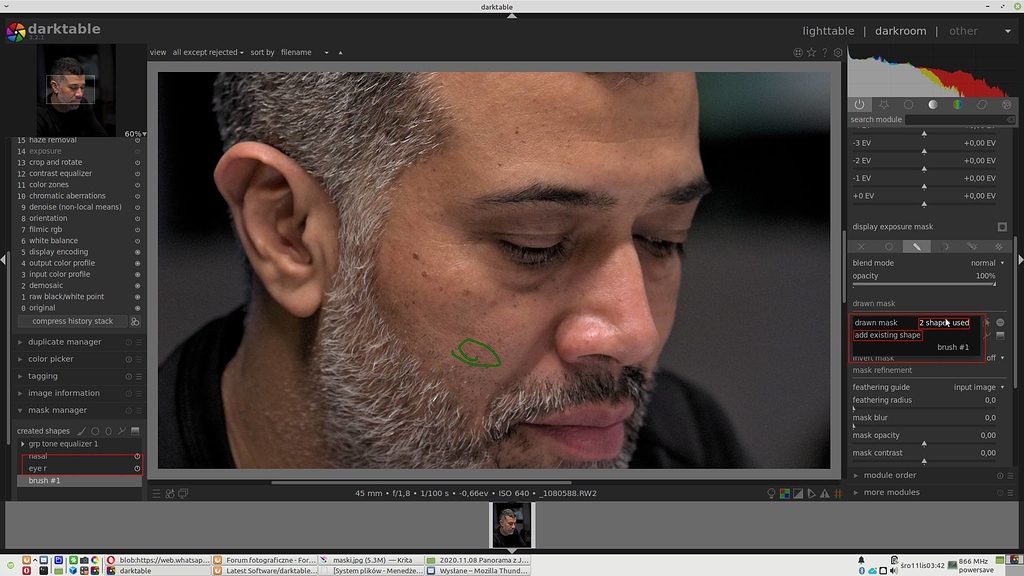Toggle display exposure mask
This screenshot has width=1024, height=576.
click(x=1003, y=226)
